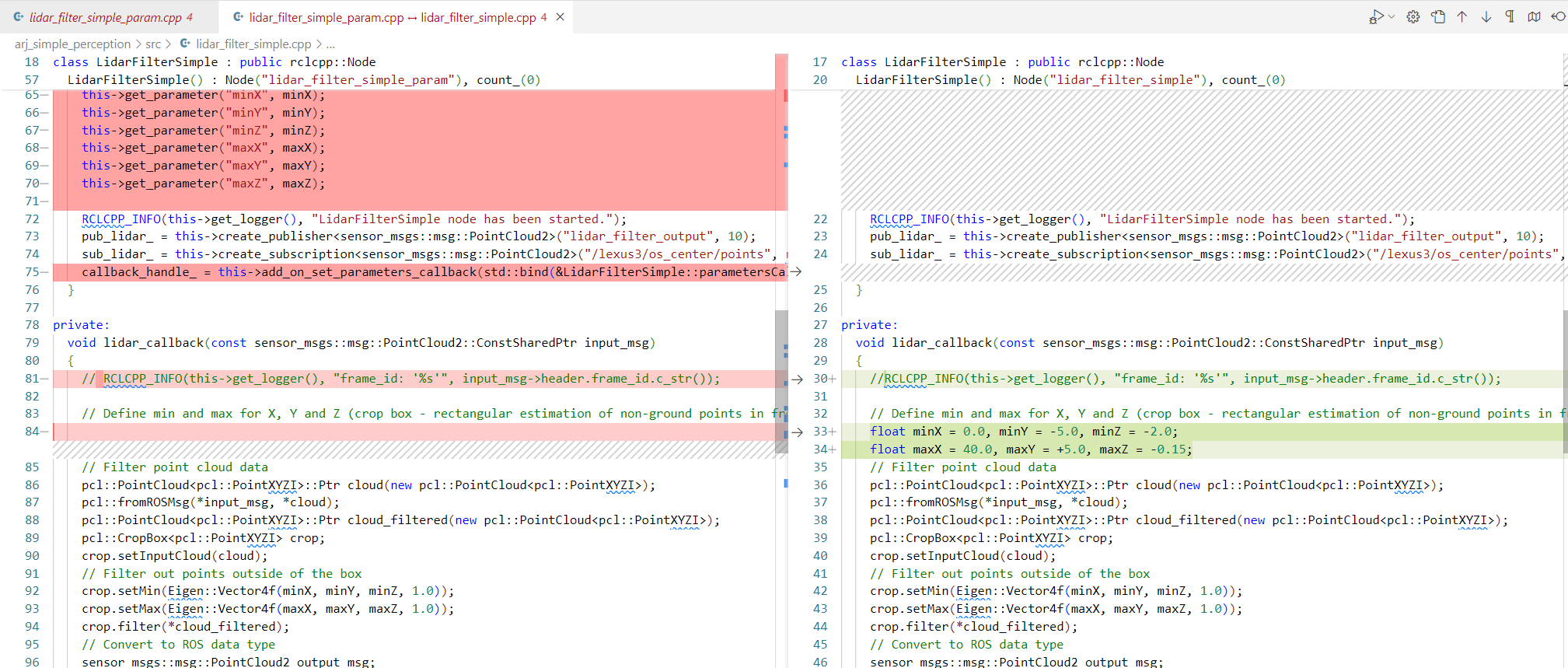This screenshot has width=1568, height=668.
Task: Toggle whitespace differences with pilcrow icon
Action: point(1510,16)
